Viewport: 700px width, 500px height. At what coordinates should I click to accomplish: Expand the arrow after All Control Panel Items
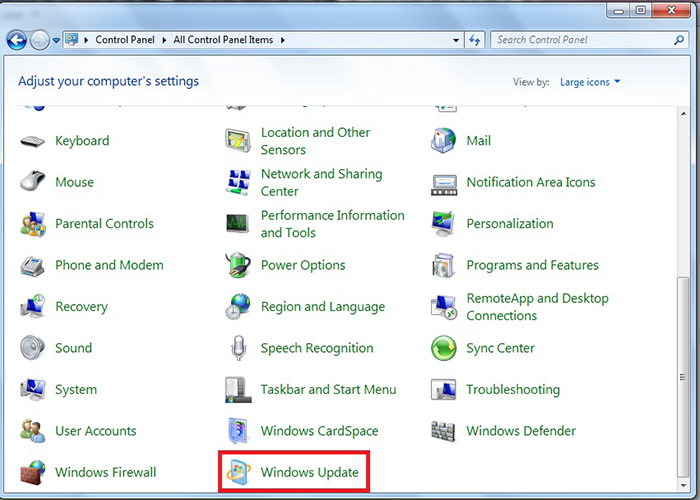coord(284,40)
